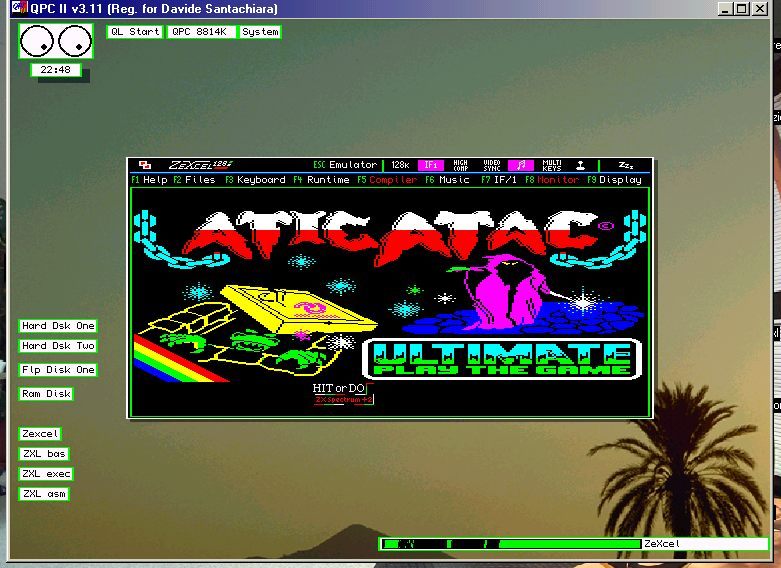This screenshot has height=568, width=781.
Task: Toggle the HIGH COMP setting
Action: pos(461,165)
